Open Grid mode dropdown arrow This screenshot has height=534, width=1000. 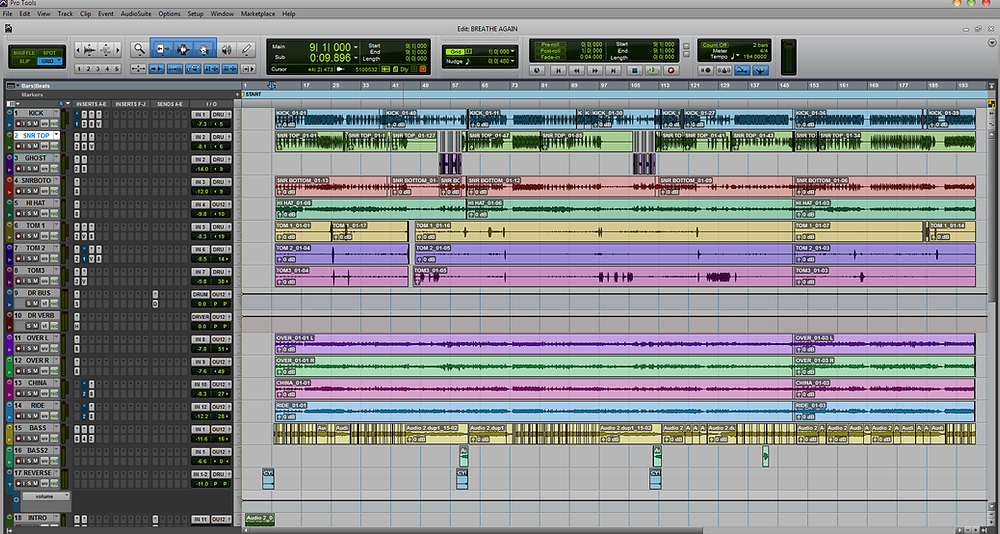click(x=59, y=60)
